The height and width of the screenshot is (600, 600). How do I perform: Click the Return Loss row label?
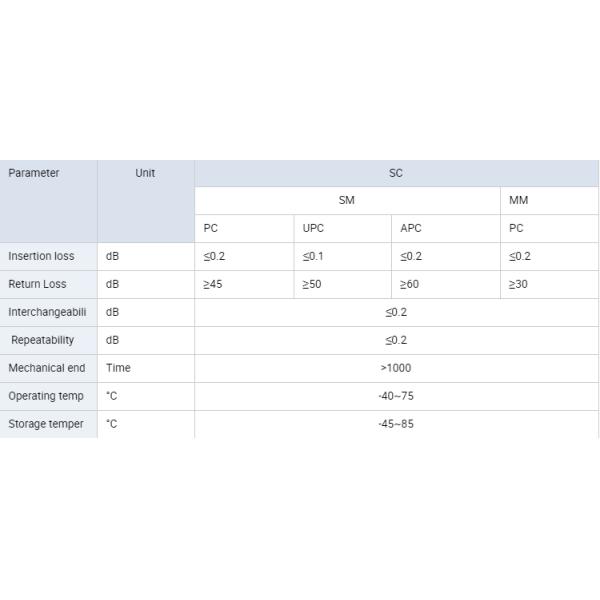click(37, 284)
